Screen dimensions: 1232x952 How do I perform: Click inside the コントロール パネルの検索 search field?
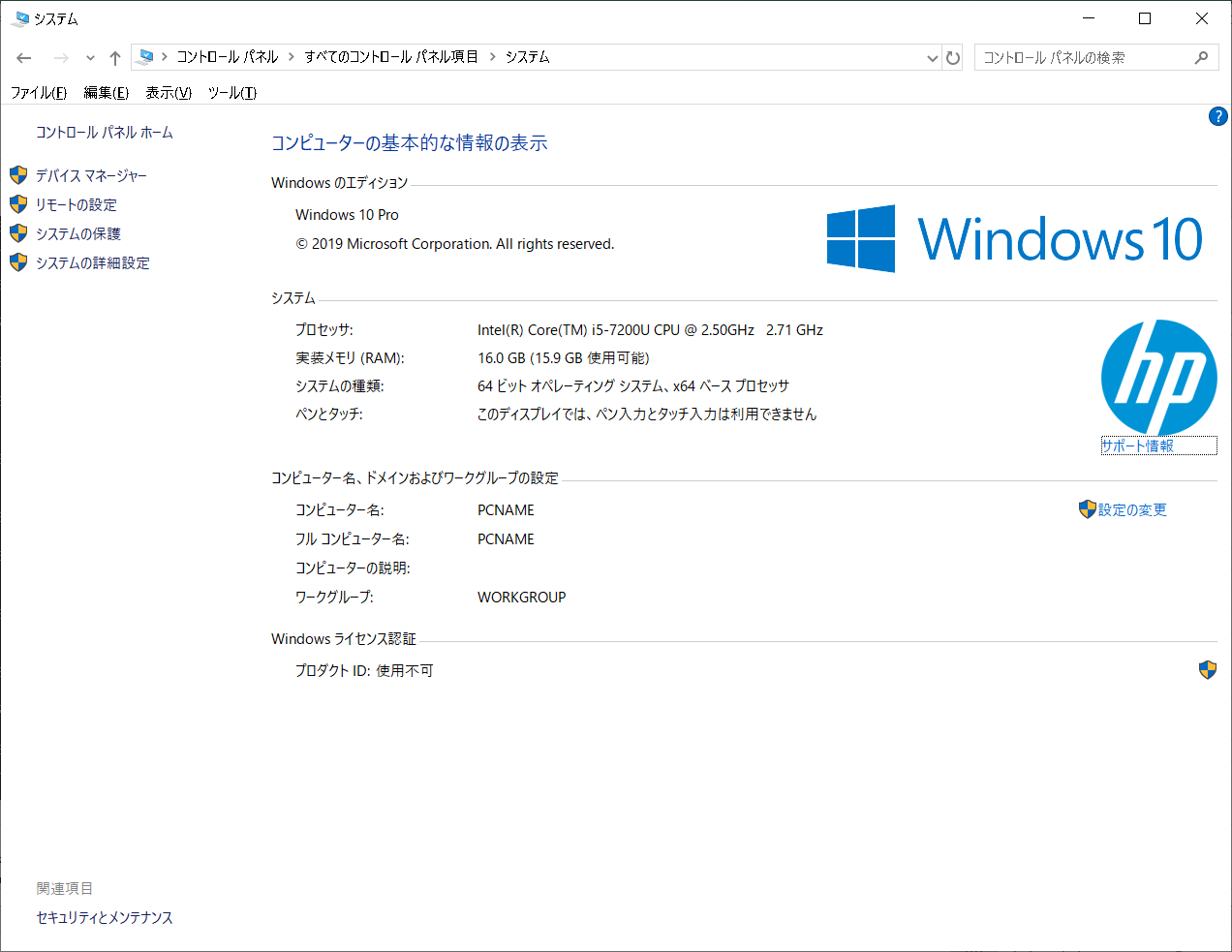click(x=1085, y=57)
